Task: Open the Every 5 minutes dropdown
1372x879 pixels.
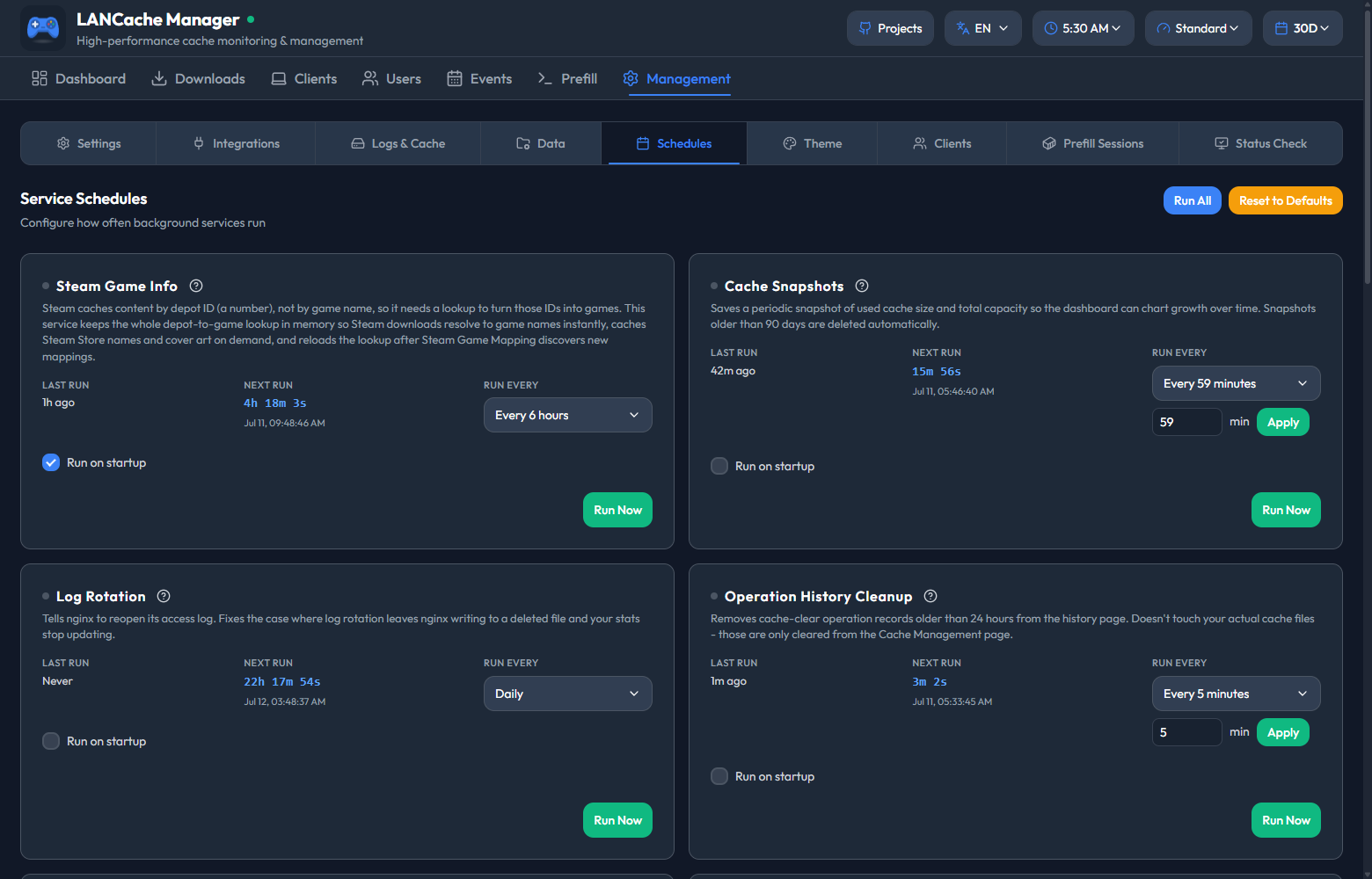Action: coord(1237,694)
